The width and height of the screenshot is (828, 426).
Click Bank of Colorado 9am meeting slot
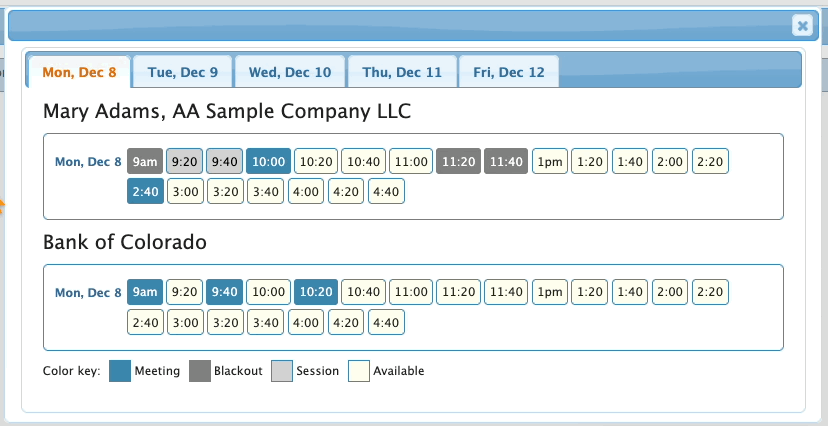coord(145,292)
